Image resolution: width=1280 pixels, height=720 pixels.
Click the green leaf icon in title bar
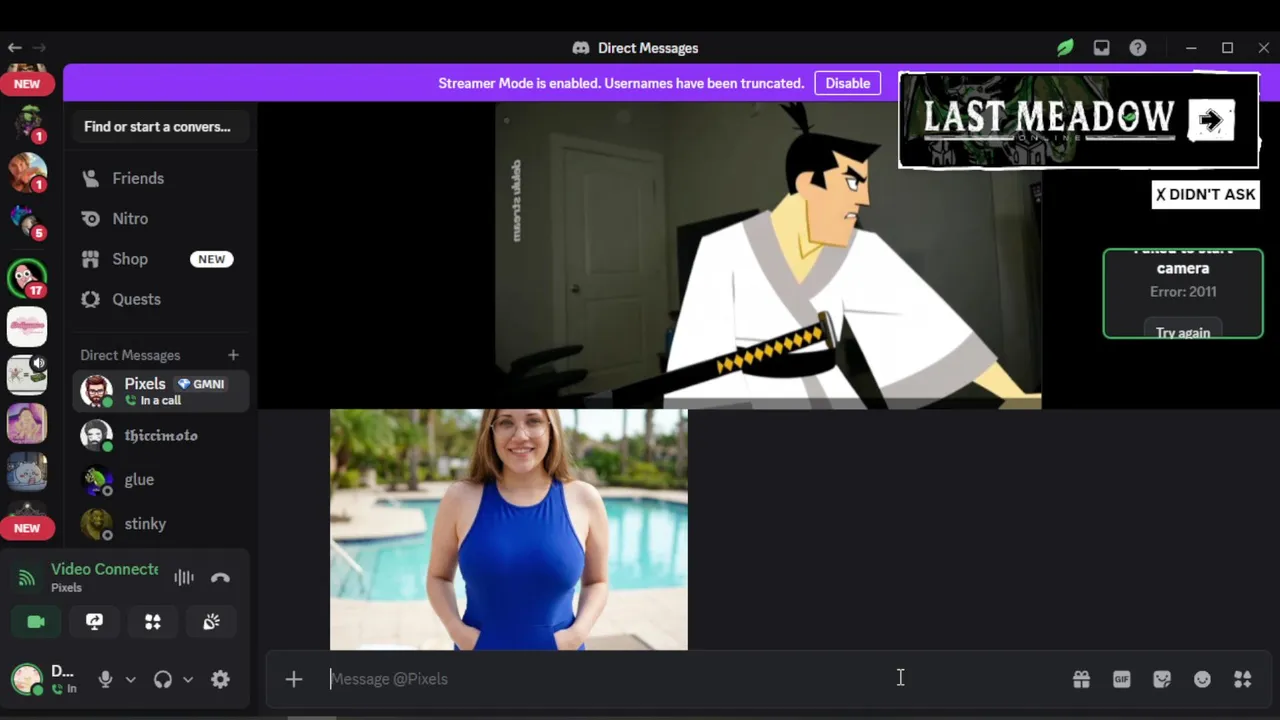1065,48
